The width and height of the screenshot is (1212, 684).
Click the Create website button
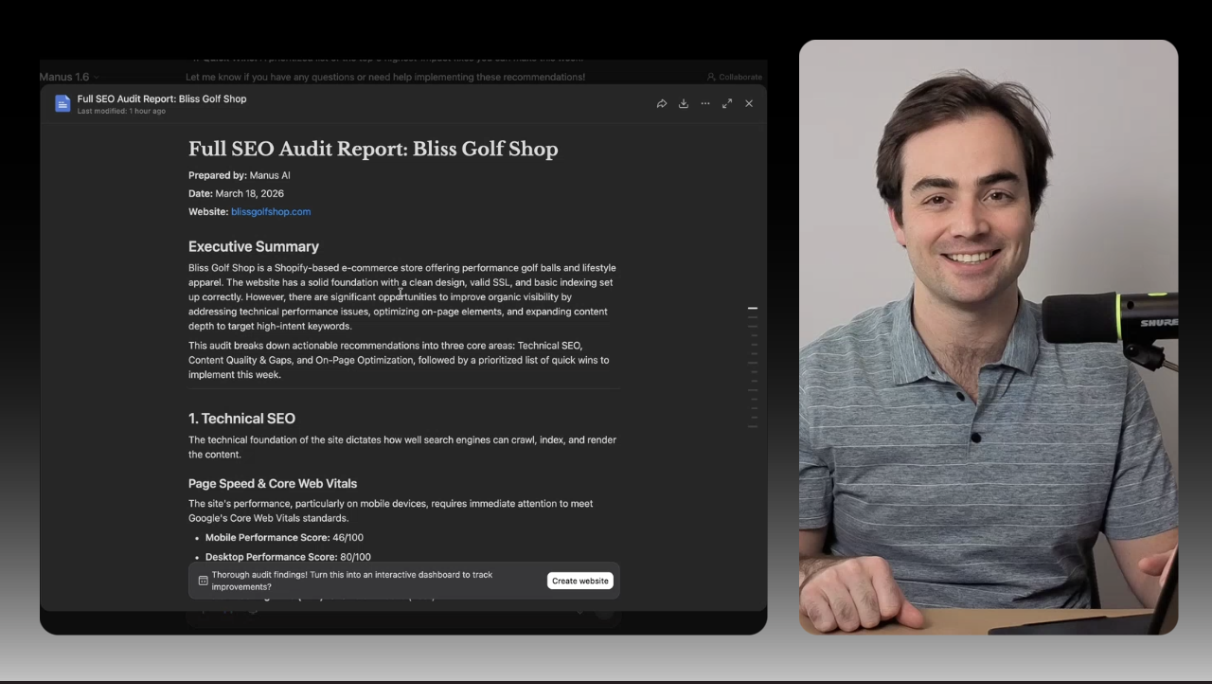580,580
